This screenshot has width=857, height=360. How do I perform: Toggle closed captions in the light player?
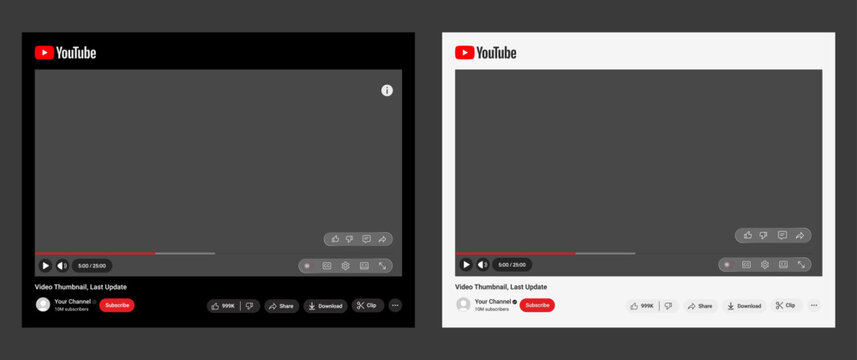click(746, 265)
